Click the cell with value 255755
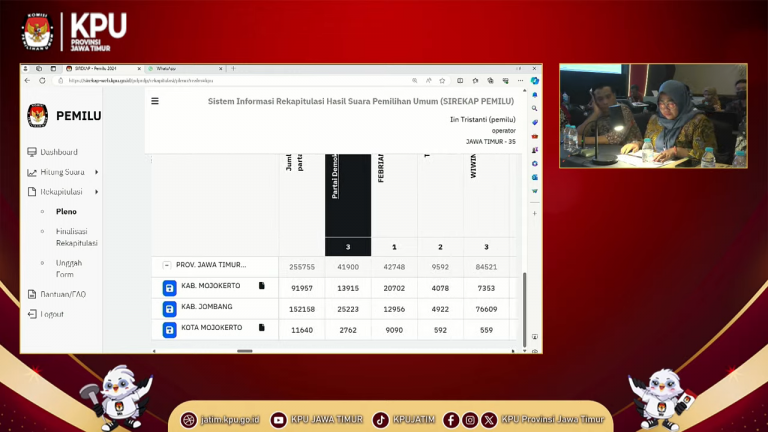 tap(302, 267)
